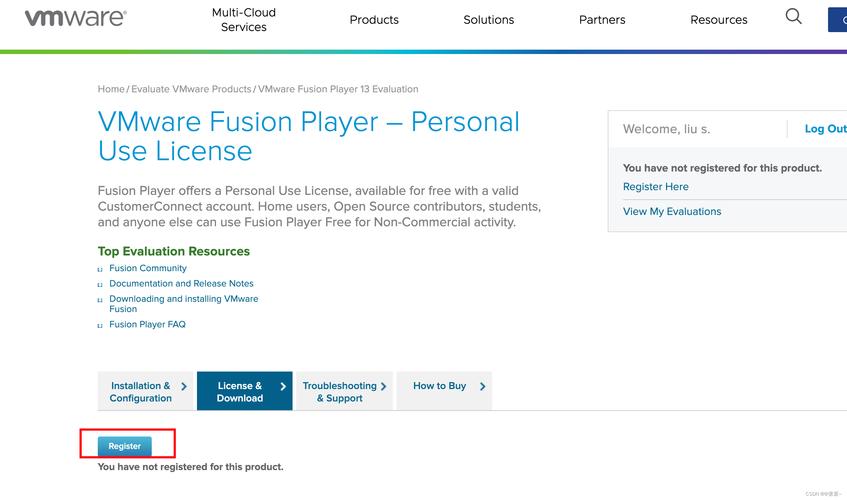Screen dimensions: 847x500
Task: Click the Welcome, liu s. text
Action: pos(666,129)
